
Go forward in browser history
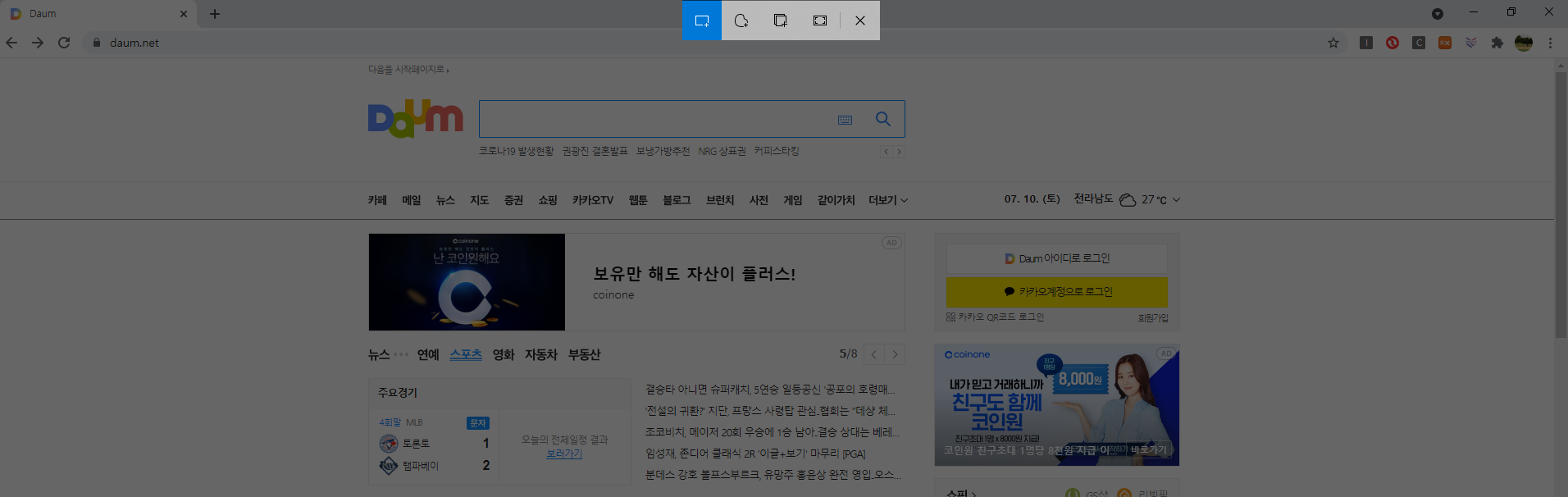tap(38, 43)
